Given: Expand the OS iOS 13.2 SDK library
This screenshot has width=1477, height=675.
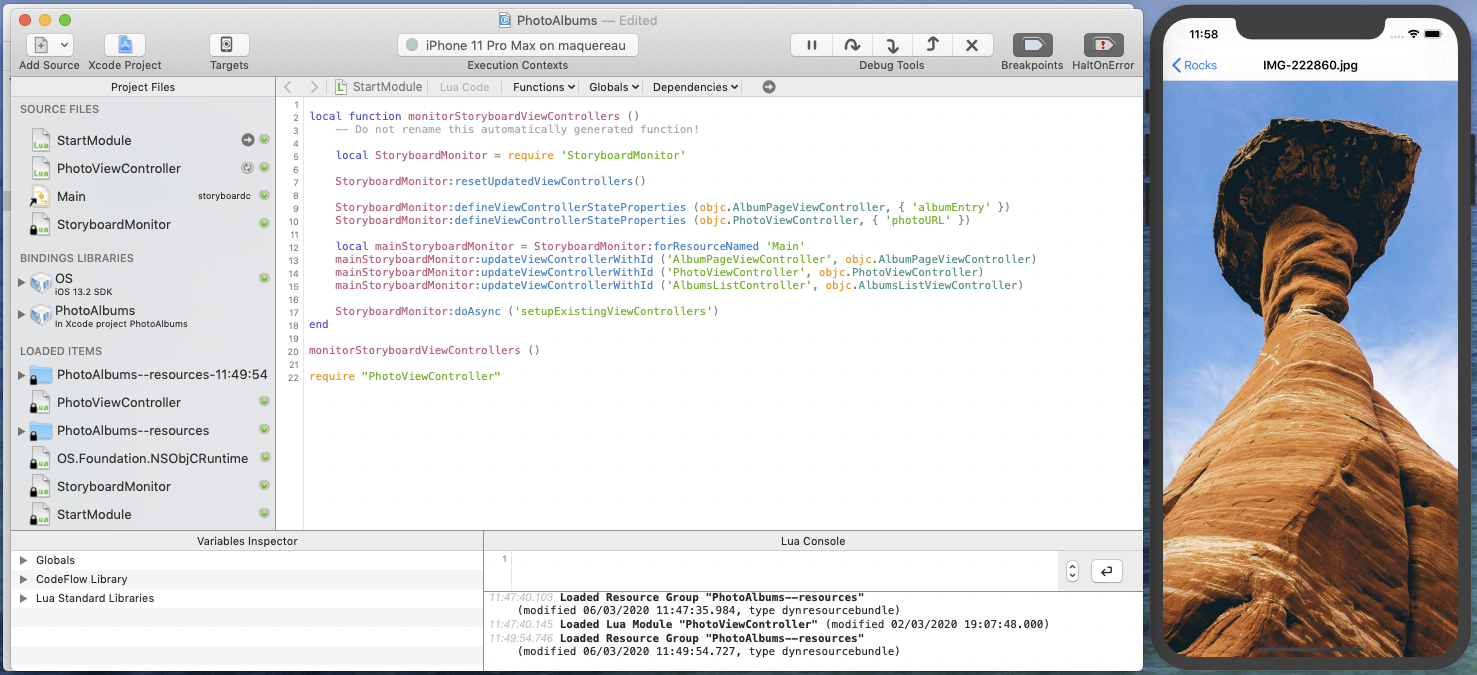Looking at the screenshot, I should click(x=22, y=283).
